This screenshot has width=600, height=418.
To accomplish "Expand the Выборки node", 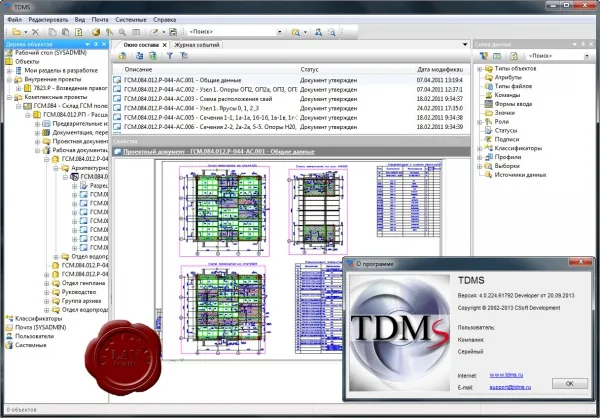I will 479,166.
